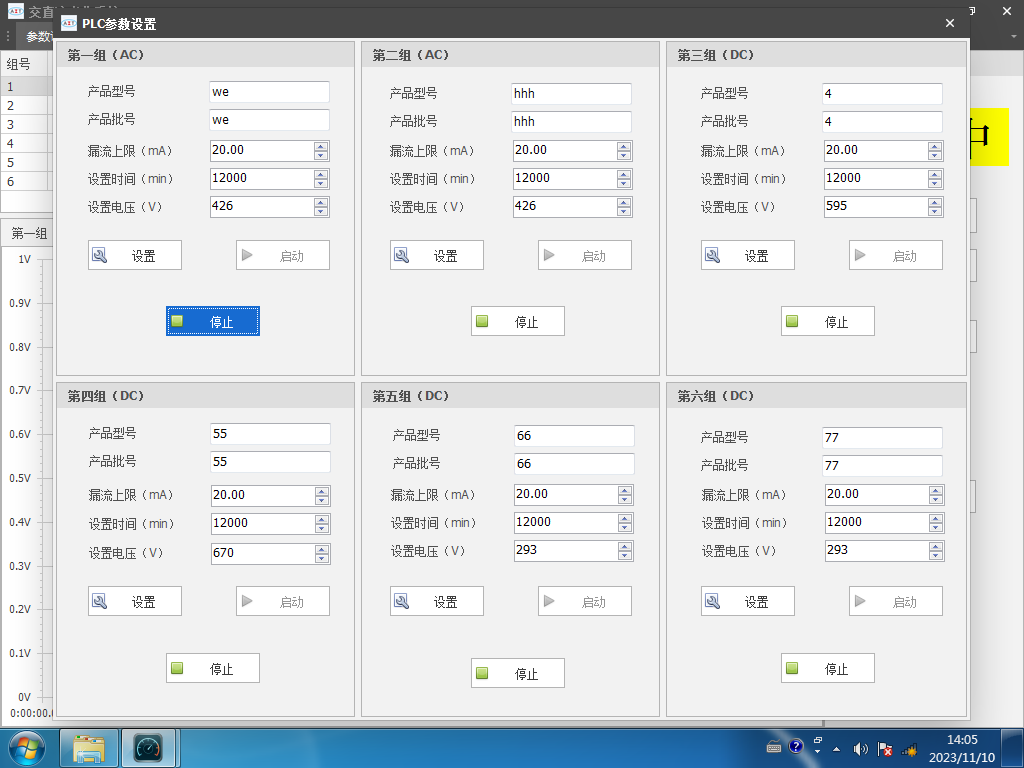The height and width of the screenshot is (768, 1024).
Task: Decrease 设置电压 value in 第三组 using down arrow
Action: tap(934, 211)
